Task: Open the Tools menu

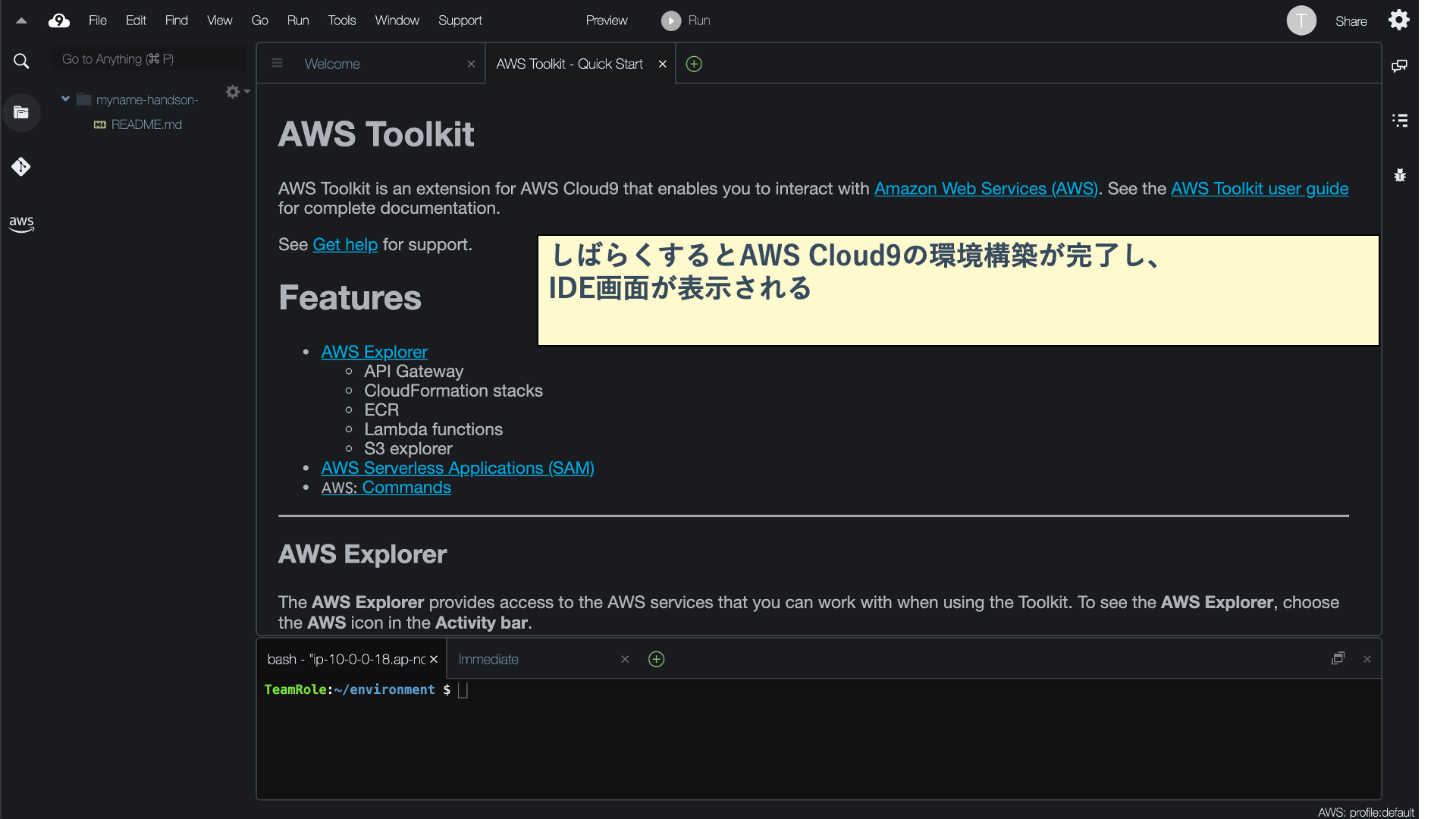Action: tap(342, 20)
